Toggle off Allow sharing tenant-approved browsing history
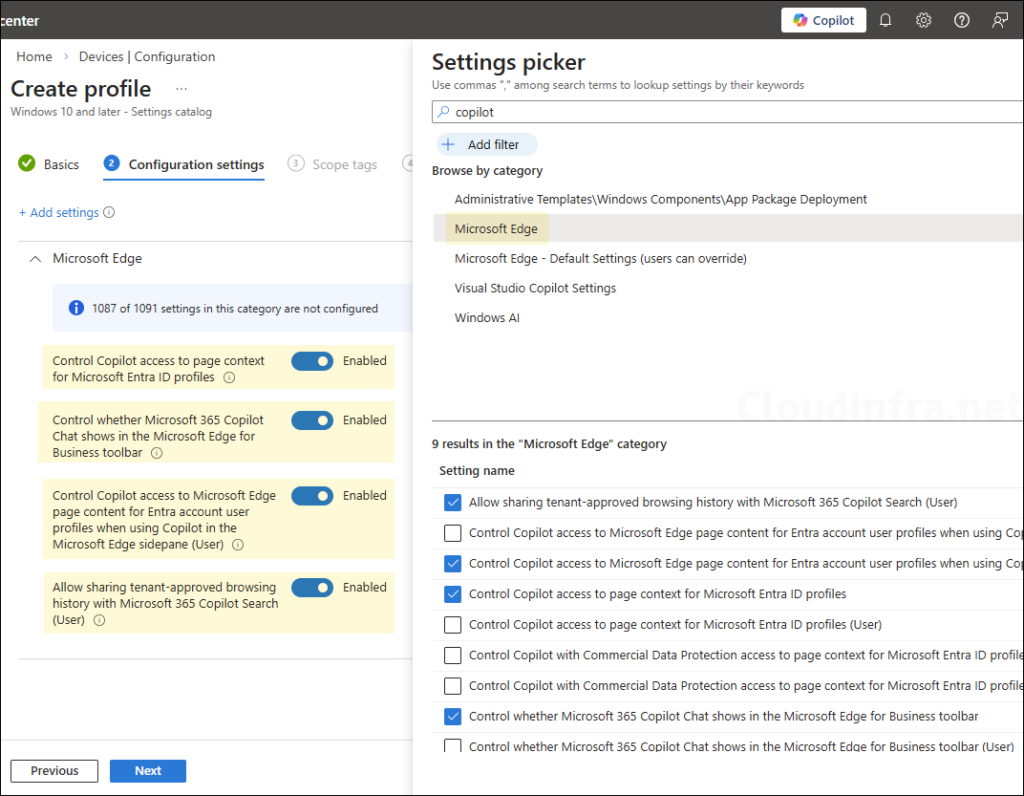Screen dimensions: 1024x796 click(312, 588)
